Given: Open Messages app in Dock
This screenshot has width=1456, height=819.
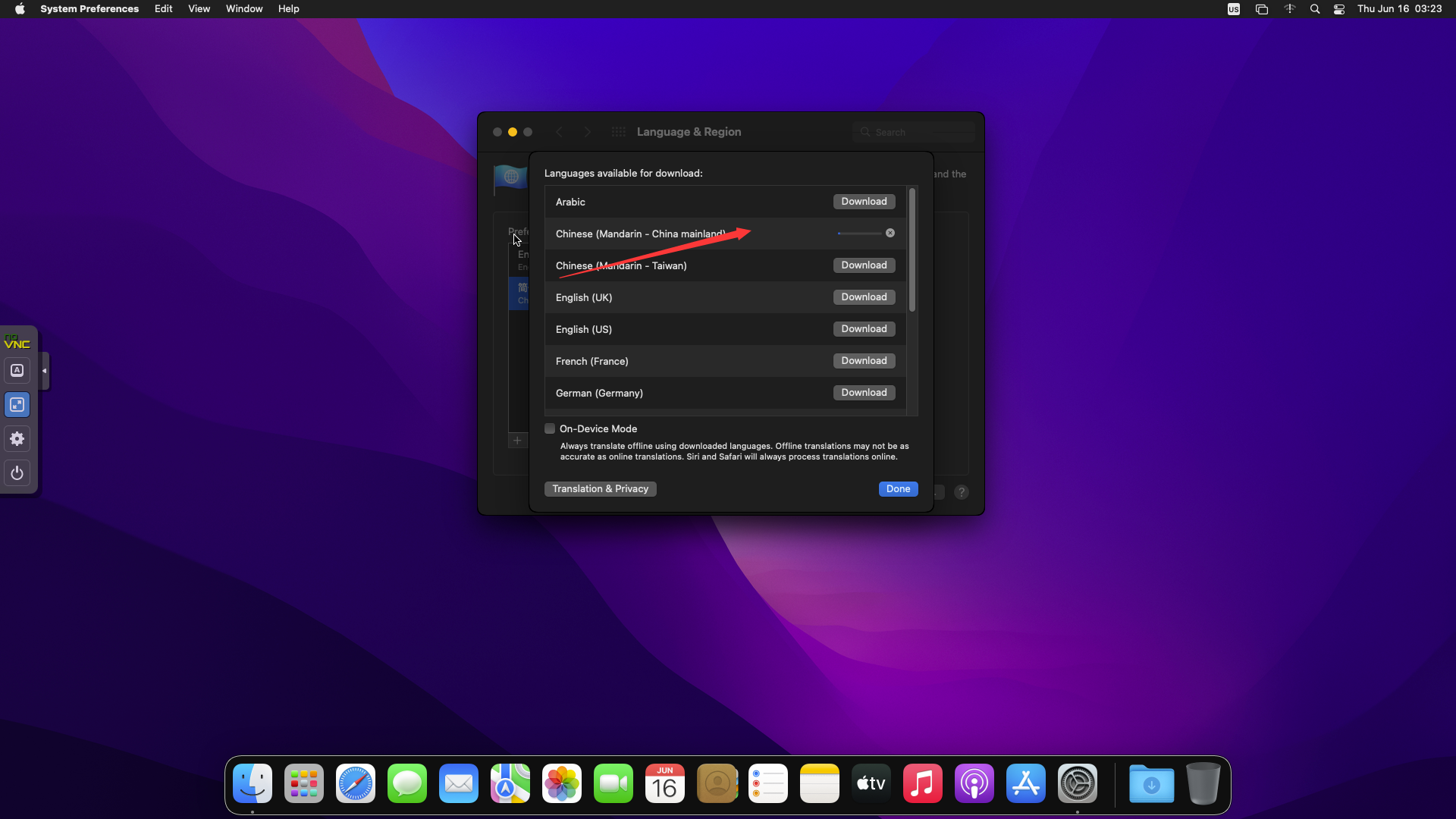Looking at the screenshot, I should (x=407, y=783).
